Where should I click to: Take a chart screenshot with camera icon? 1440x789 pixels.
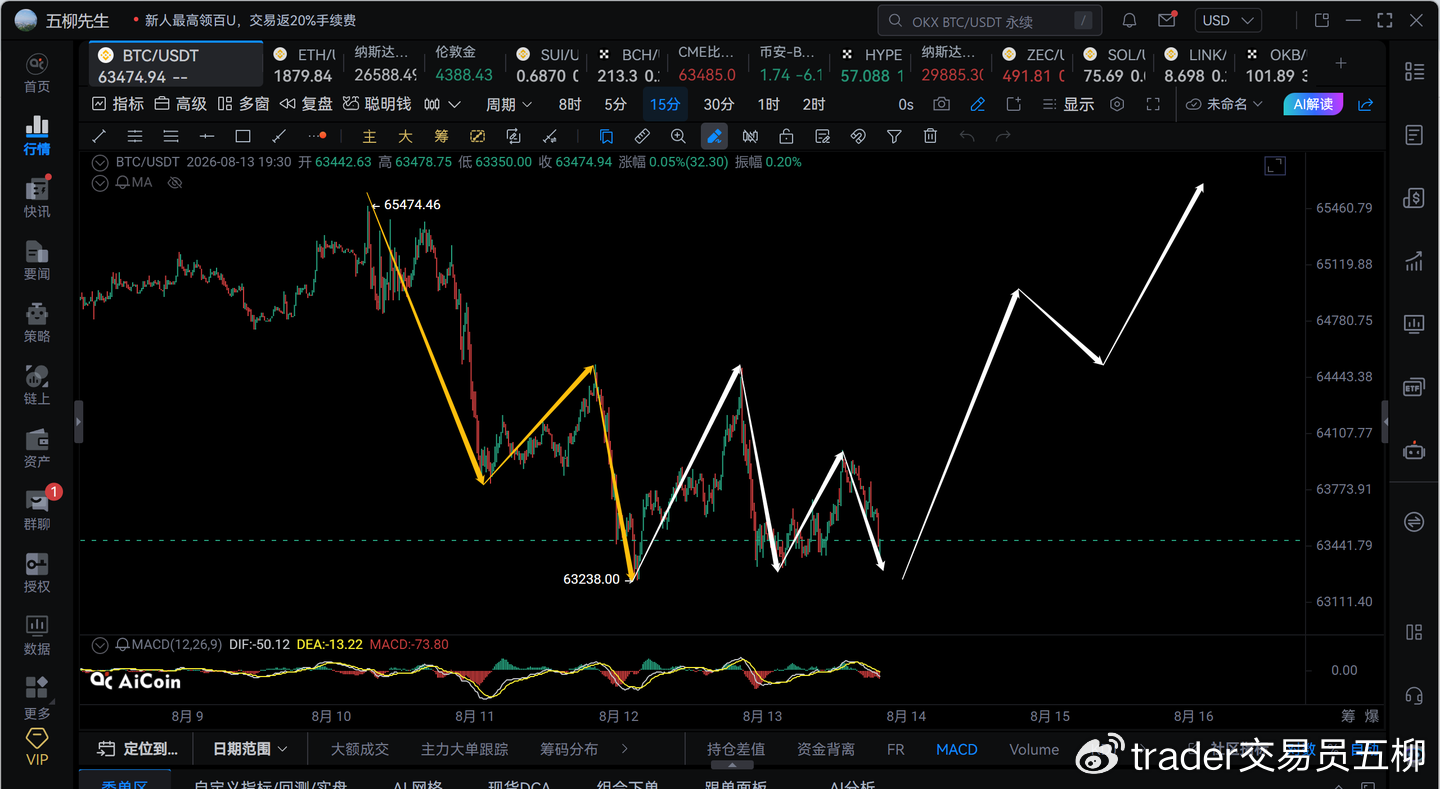[x=941, y=104]
